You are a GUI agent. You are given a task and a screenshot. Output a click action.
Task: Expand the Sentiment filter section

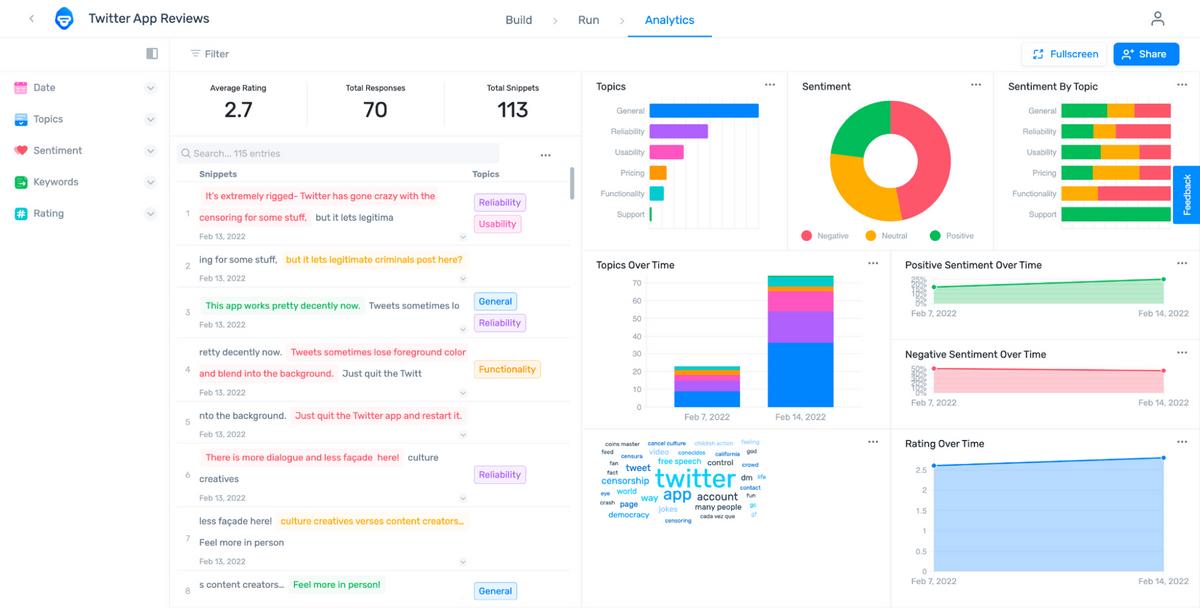(85, 151)
